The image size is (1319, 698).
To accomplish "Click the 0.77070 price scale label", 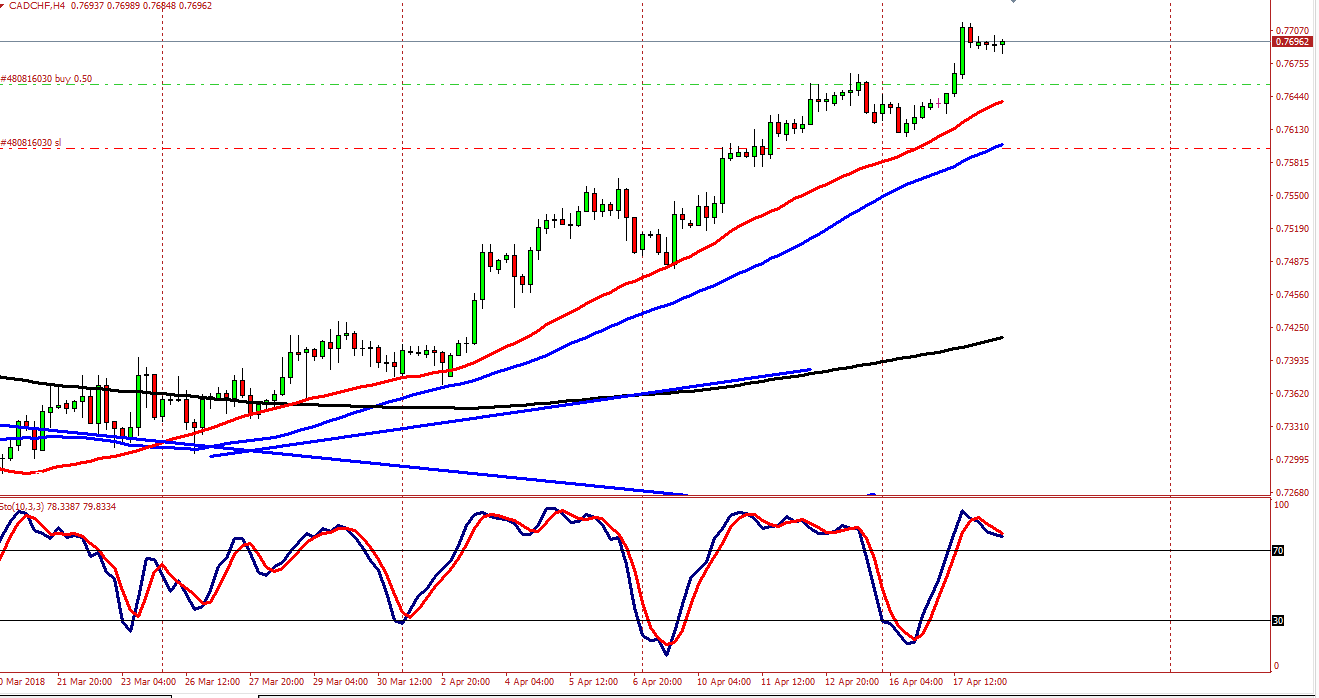I will 1291,32.
